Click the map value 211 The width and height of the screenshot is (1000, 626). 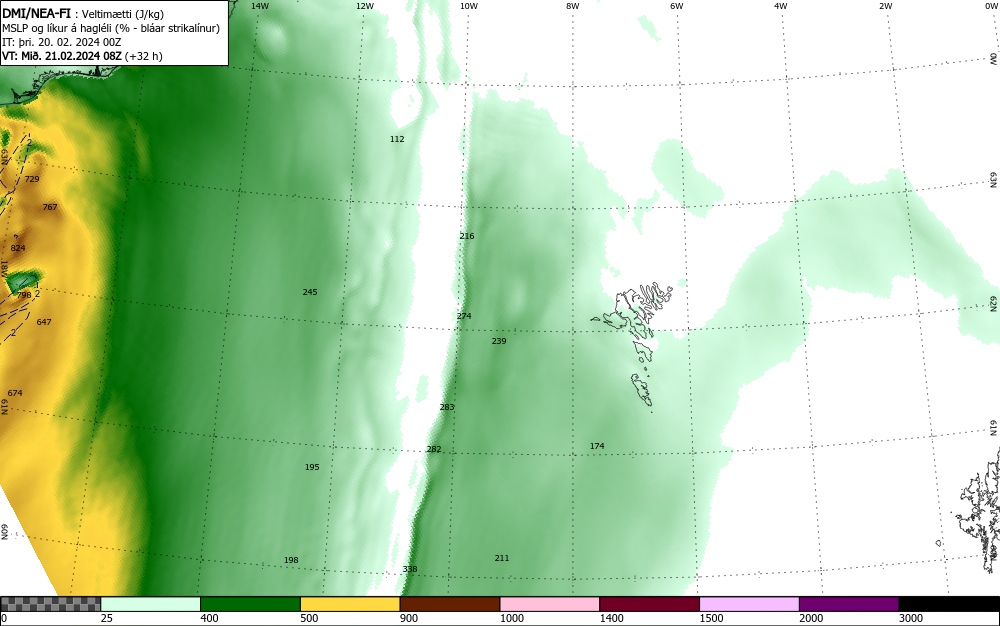(502, 558)
